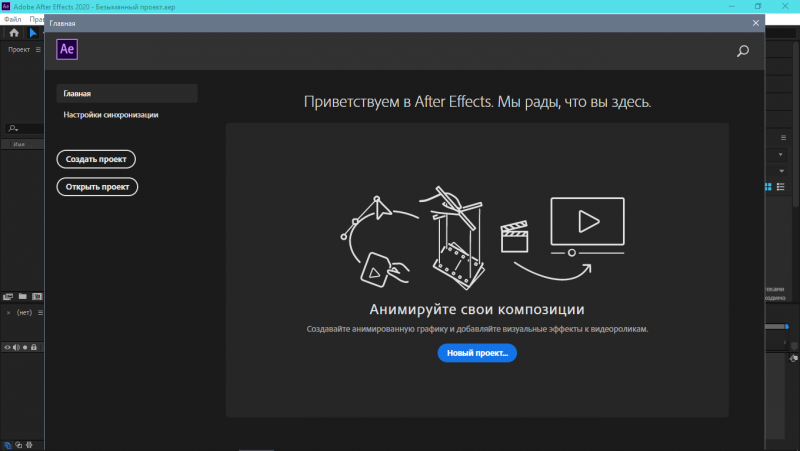Expand the project search filter dropdown
The height and width of the screenshot is (451, 800).
pyautogui.click(x=12, y=128)
